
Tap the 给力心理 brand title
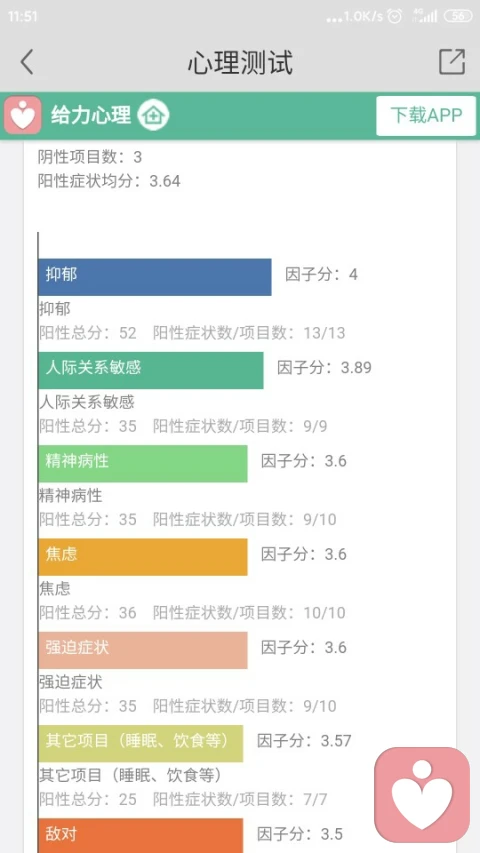(x=91, y=115)
